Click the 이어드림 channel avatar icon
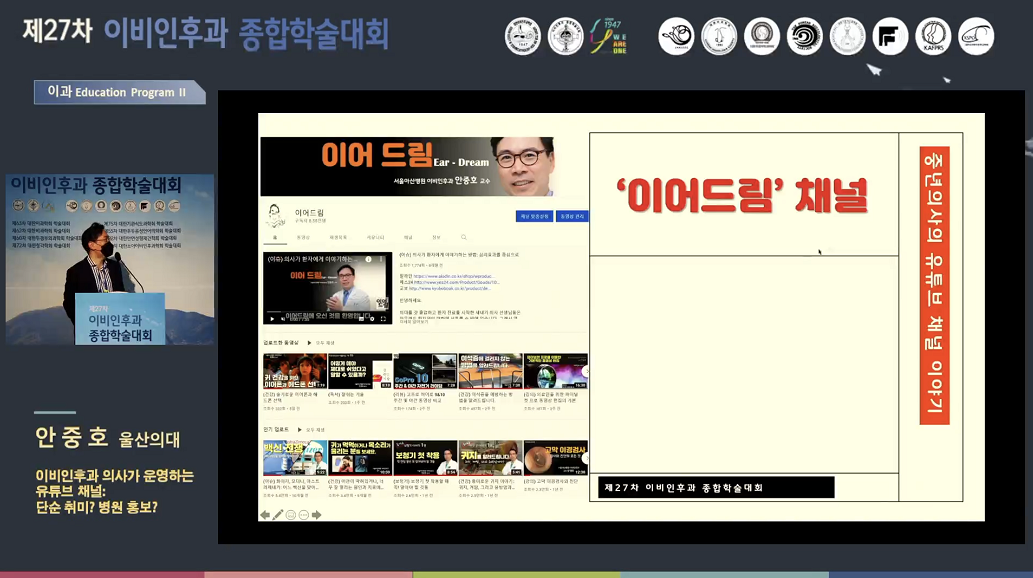Image resolution: width=1033 pixels, height=578 pixels. click(x=274, y=215)
